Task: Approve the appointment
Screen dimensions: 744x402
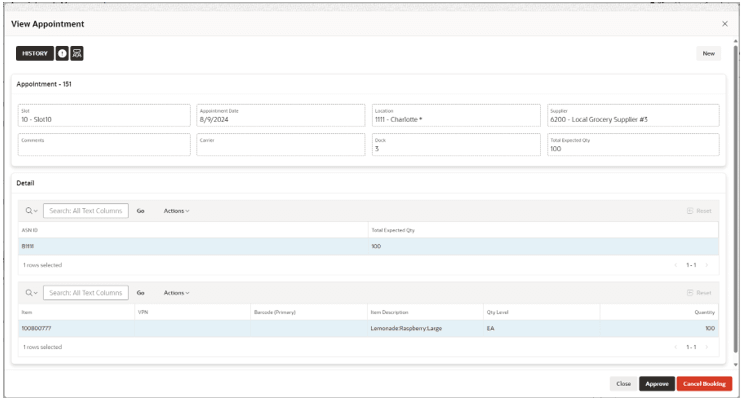Action: pos(657,383)
